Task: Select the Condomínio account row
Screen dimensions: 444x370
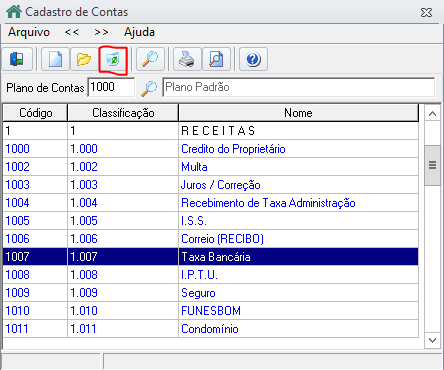Action: [x=211, y=329]
